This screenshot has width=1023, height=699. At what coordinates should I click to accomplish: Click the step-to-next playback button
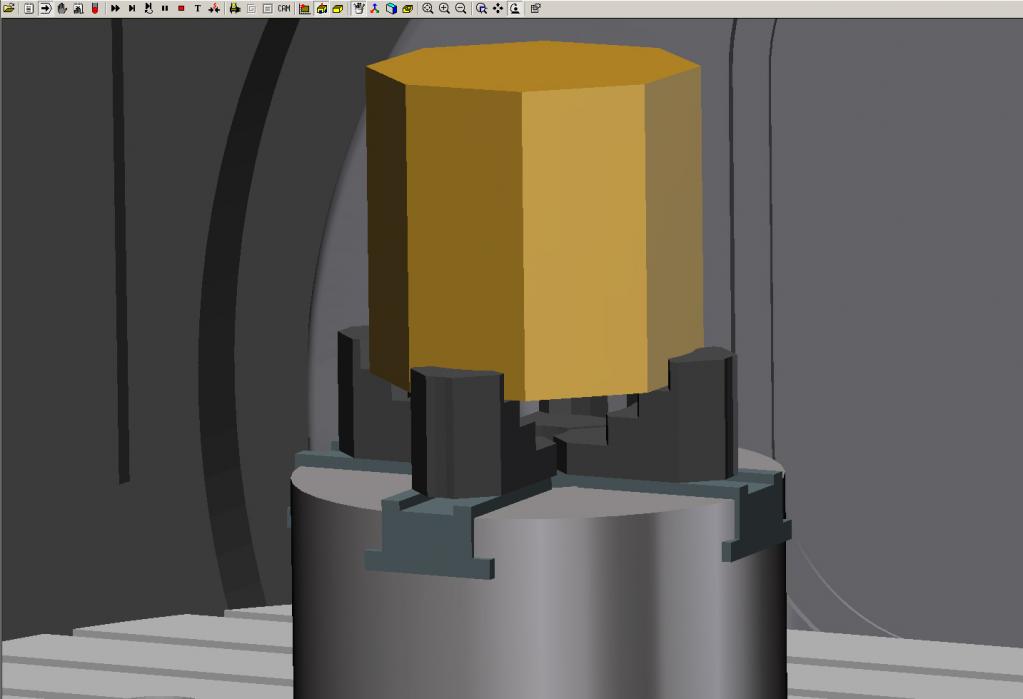pos(132,8)
